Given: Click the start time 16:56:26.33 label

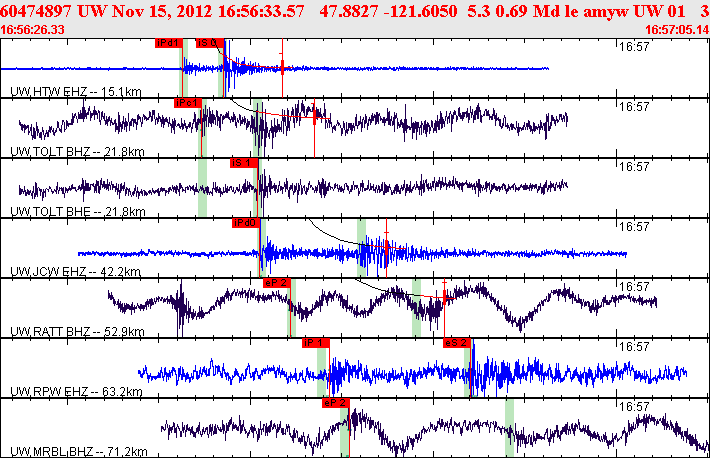Looking at the screenshot, I should point(34,29).
